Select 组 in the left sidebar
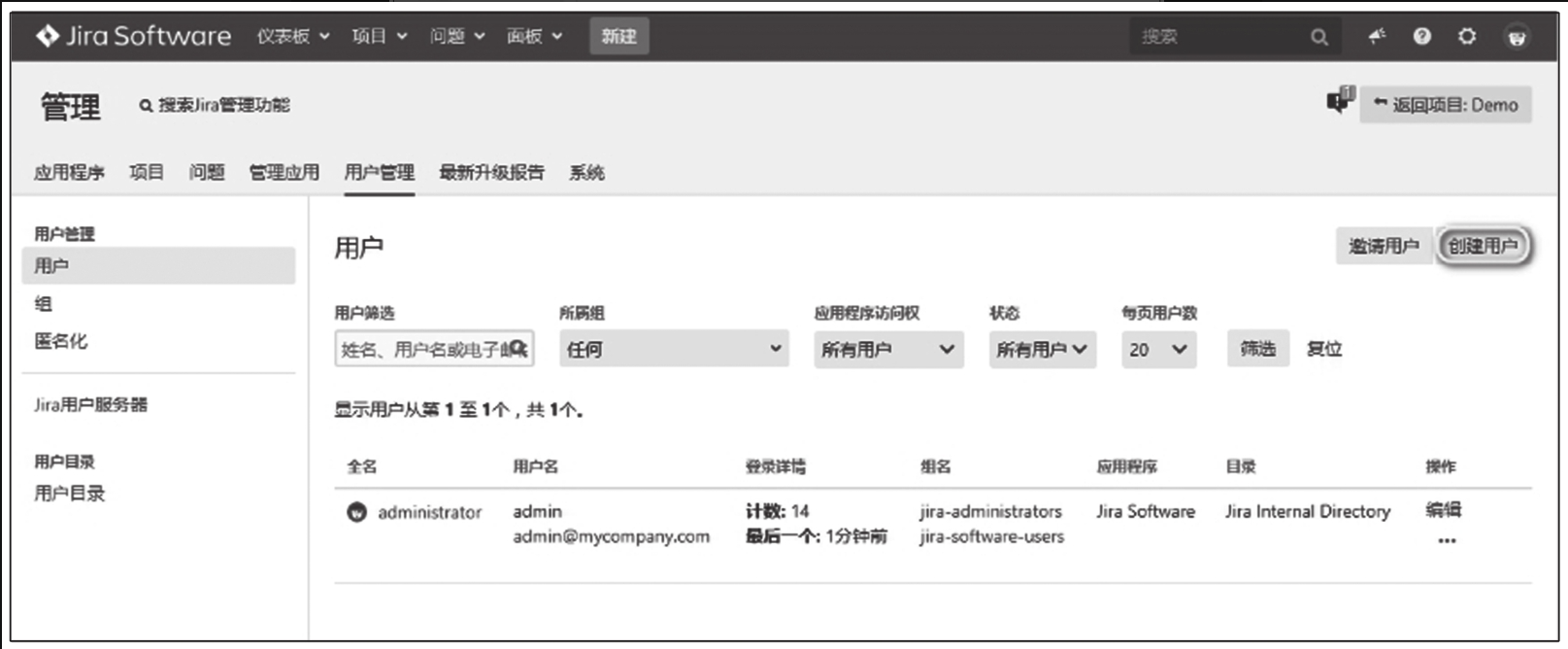 (x=44, y=304)
